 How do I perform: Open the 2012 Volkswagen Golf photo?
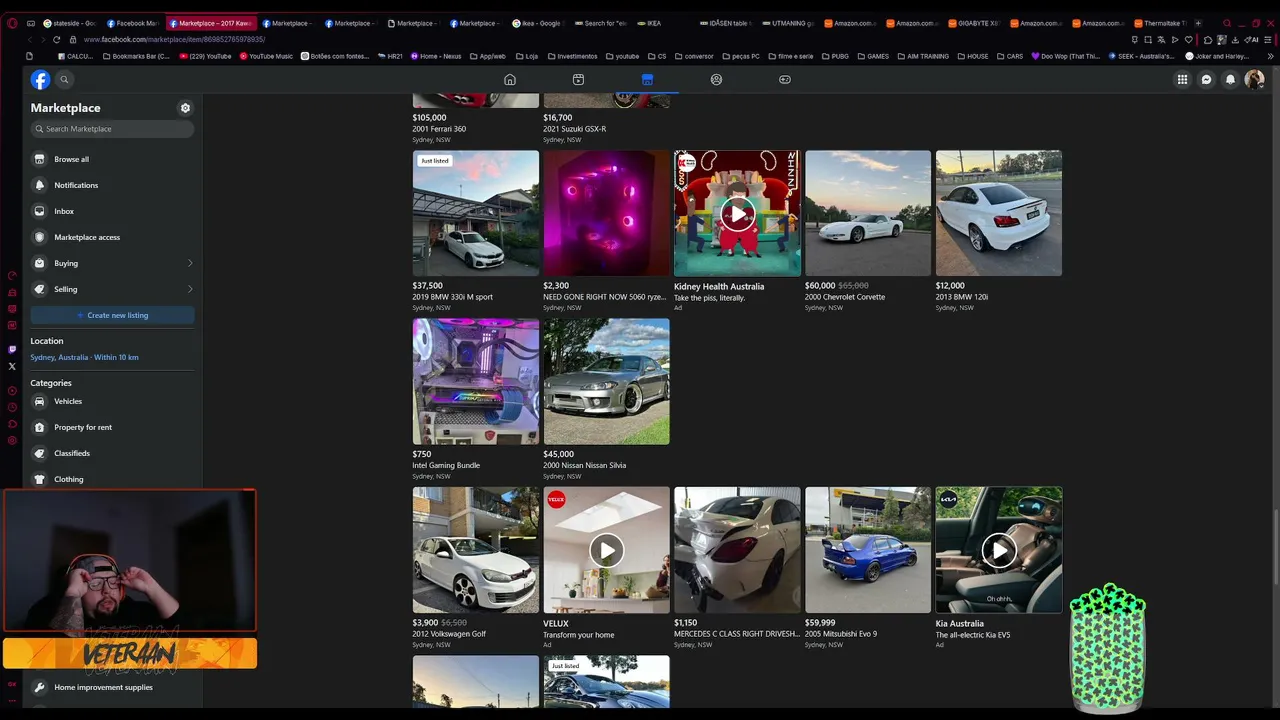coord(476,550)
